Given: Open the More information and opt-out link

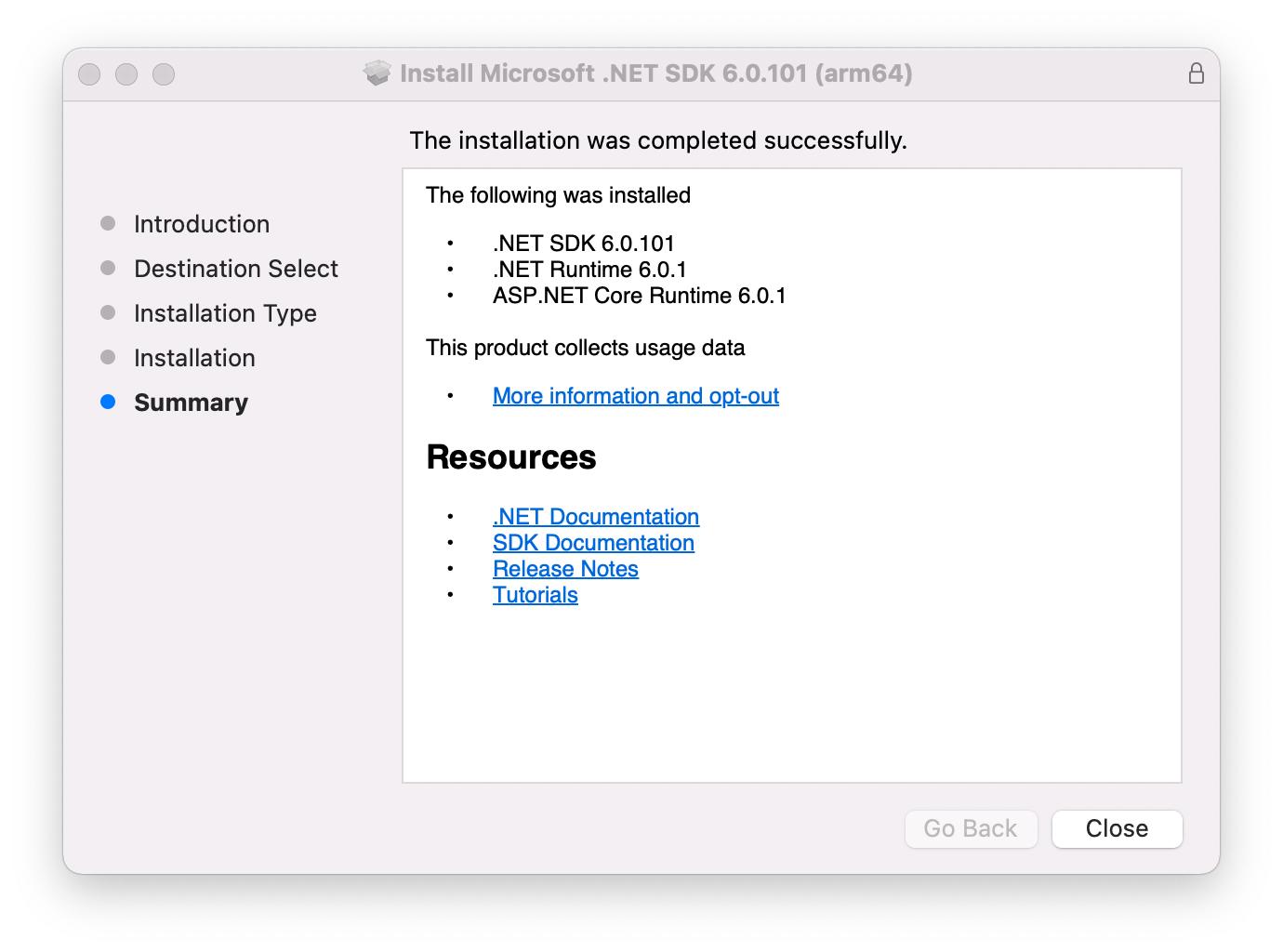Looking at the screenshot, I should tap(635, 396).
